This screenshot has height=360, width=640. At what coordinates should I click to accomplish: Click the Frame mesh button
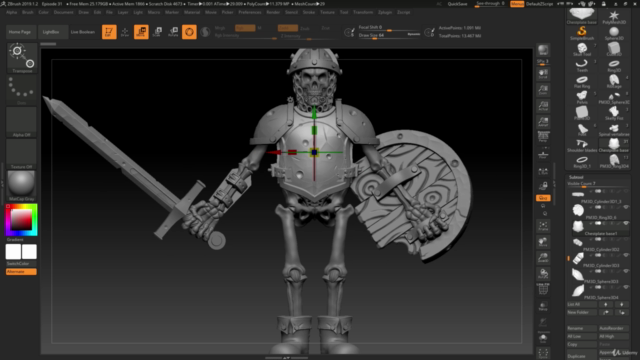coord(543,226)
